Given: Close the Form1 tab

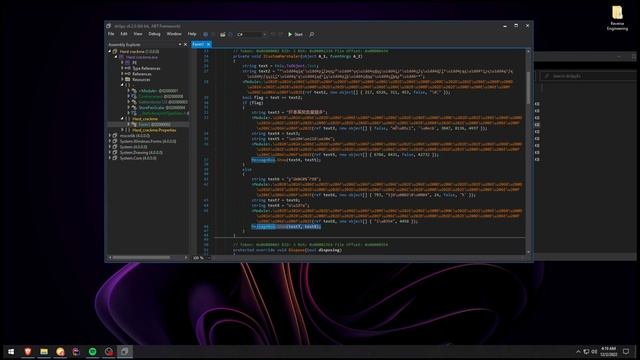Looking at the screenshot, I should click(209, 44).
